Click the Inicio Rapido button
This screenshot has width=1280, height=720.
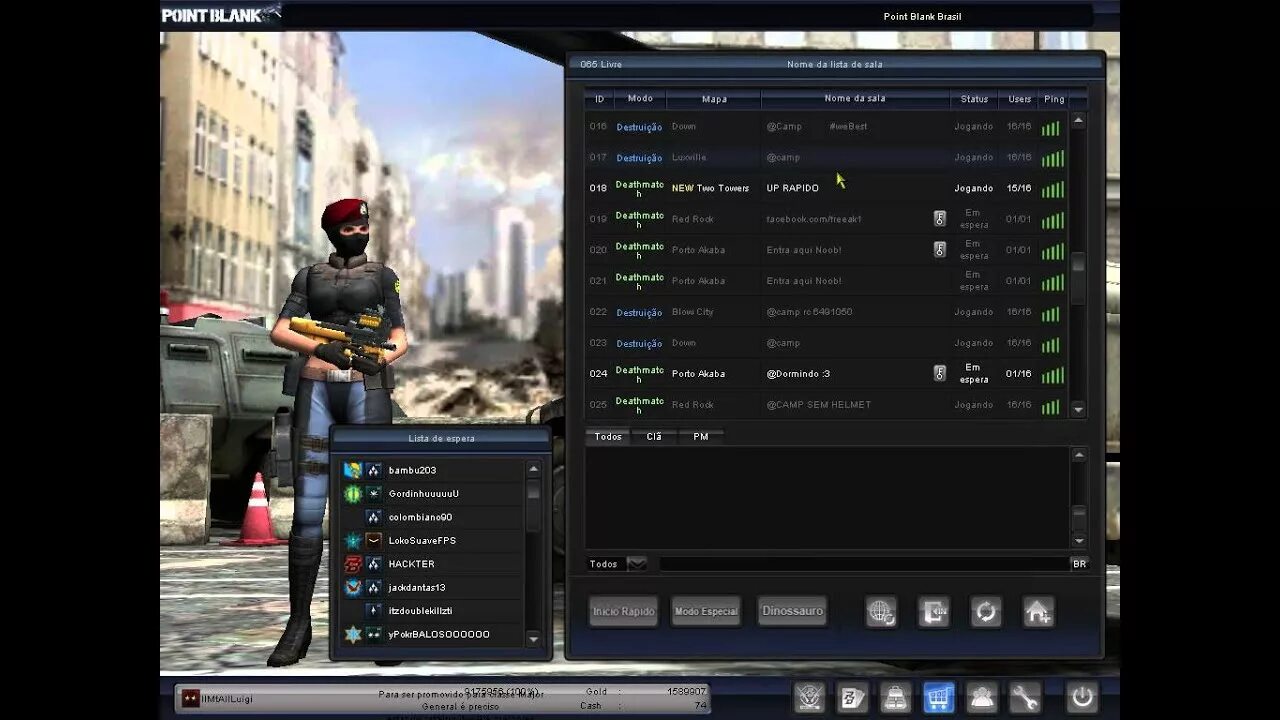click(x=624, y=611)
